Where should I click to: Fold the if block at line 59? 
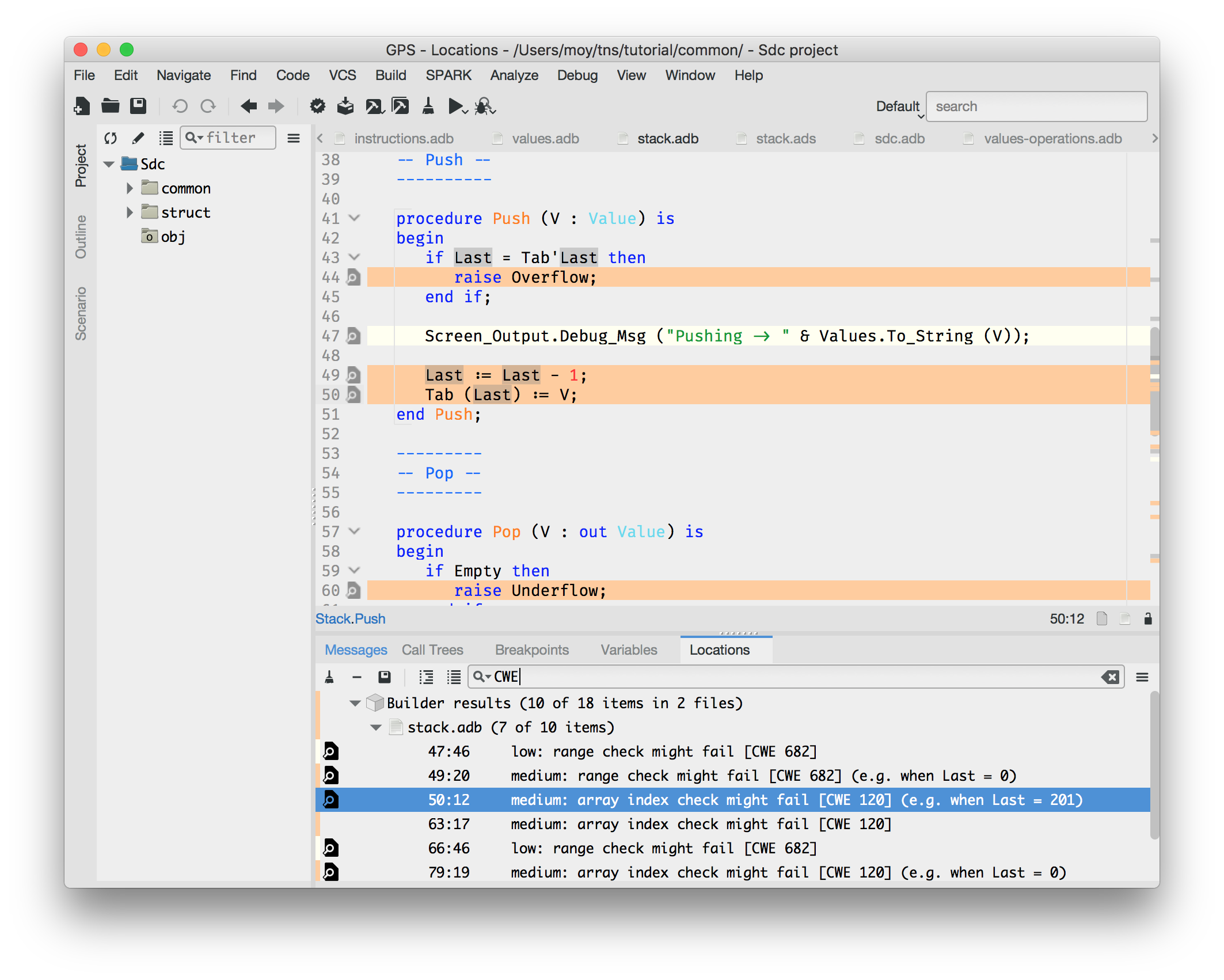pyautogui.click(x=355, y=571)
